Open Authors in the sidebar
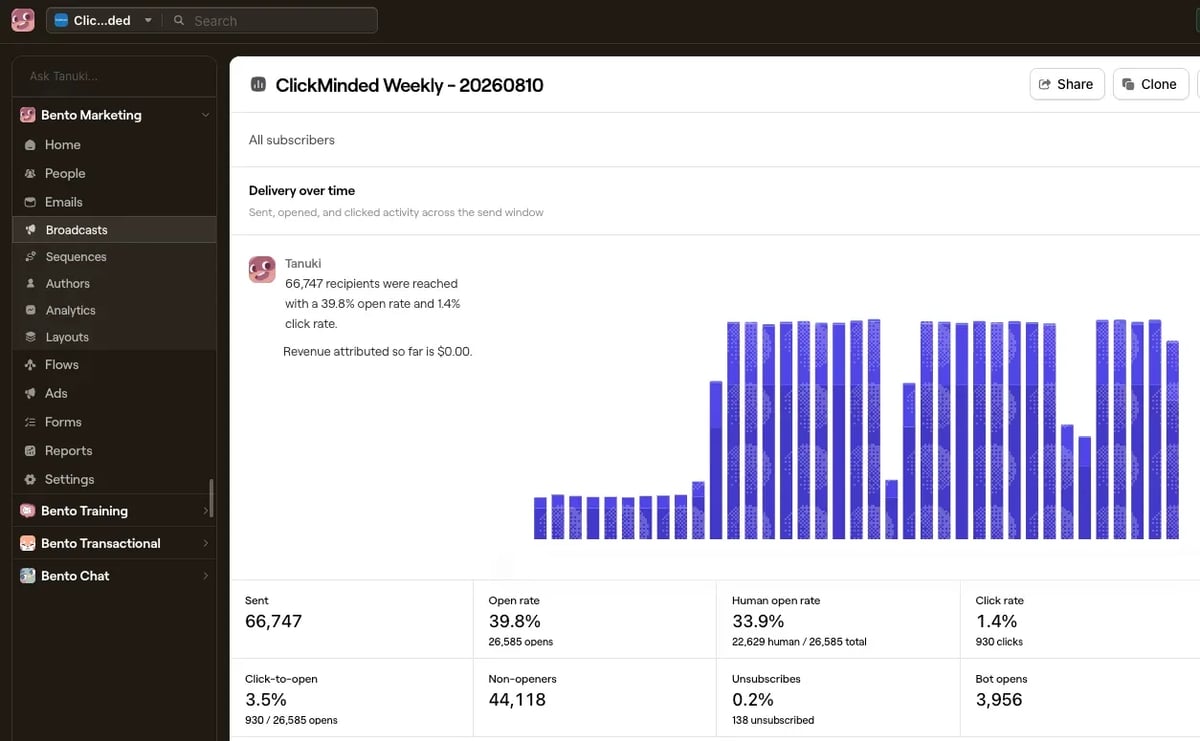Viewport: 1200px width, 741px height. point(114,284)
